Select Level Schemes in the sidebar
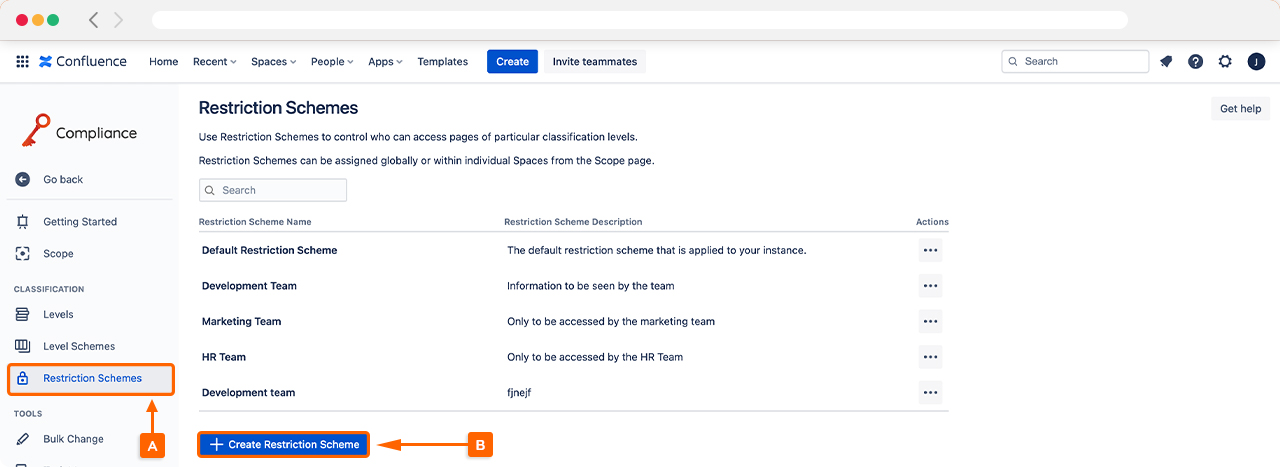Screen dimensions: 1280x467 click(x=78, y=346)
